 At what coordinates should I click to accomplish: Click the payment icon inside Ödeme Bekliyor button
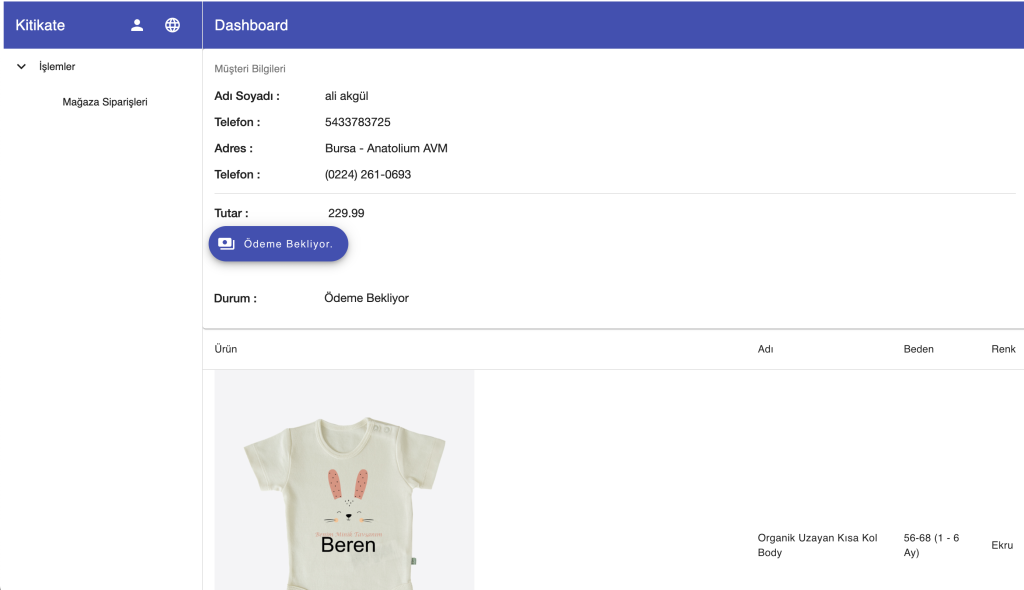[226, 243]
